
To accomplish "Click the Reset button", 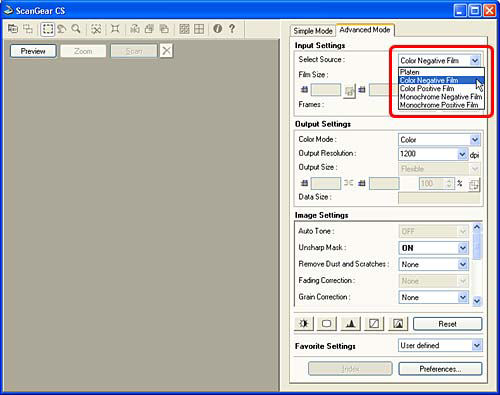I will [447, 324].
